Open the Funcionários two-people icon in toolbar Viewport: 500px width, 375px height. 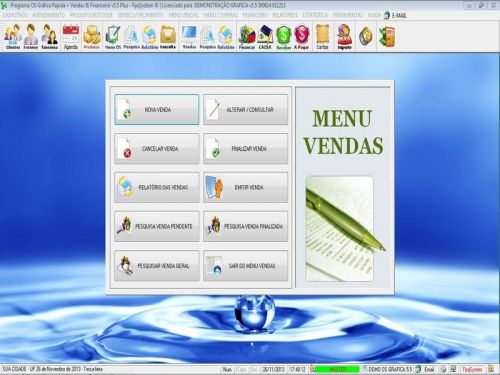tap(50, 36)
